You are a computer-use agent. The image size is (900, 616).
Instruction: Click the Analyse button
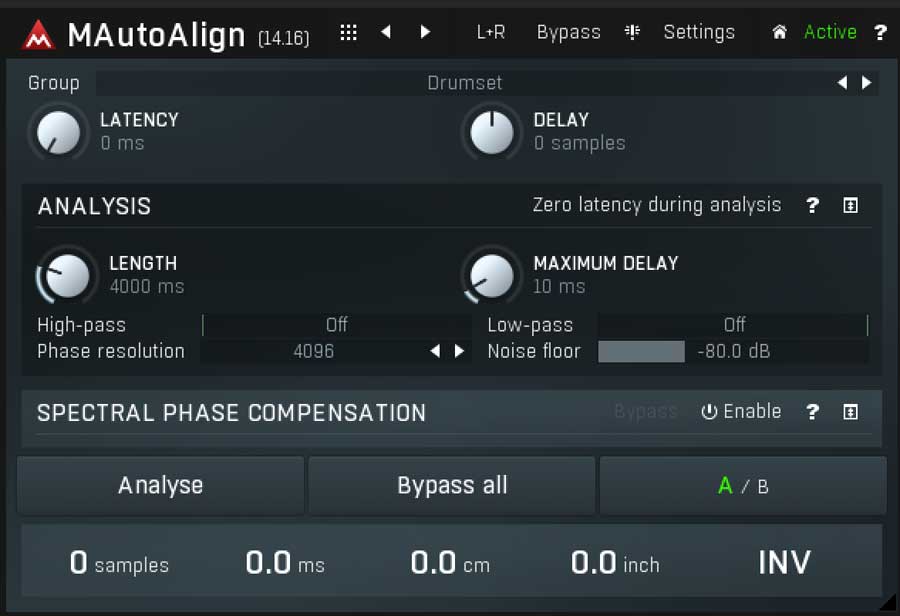[161, 486]
